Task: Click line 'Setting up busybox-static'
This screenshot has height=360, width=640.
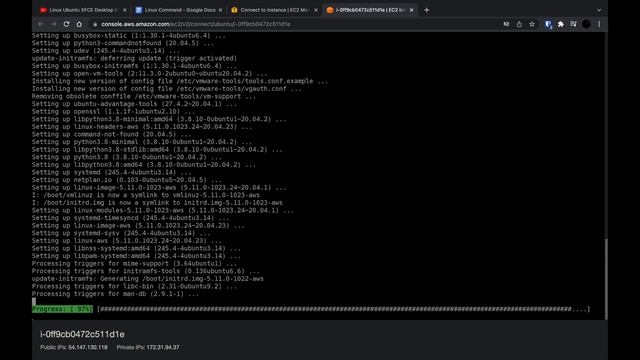Action: (x=129, y=36)
